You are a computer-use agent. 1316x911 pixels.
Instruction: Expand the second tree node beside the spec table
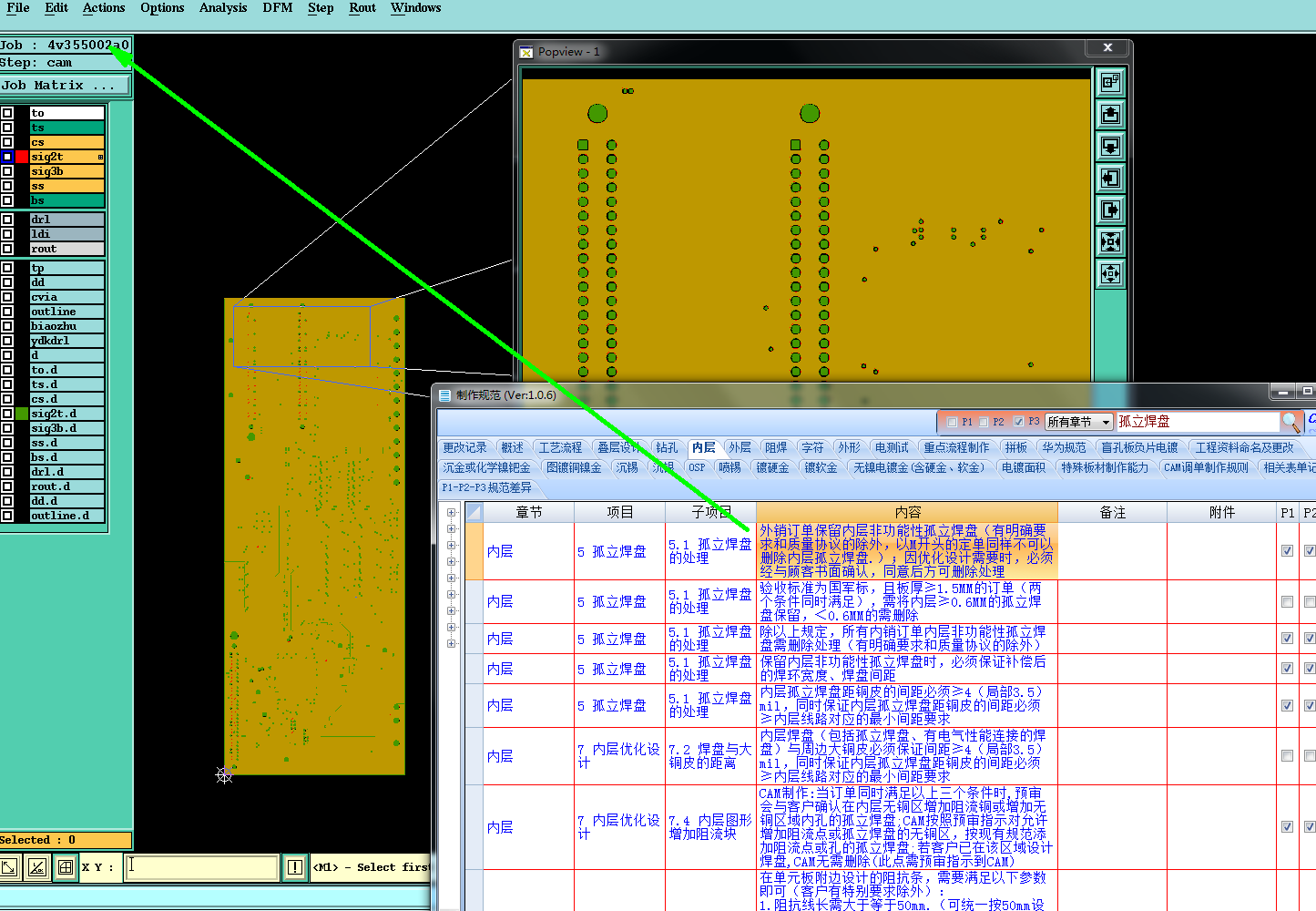tap(451, 529)
